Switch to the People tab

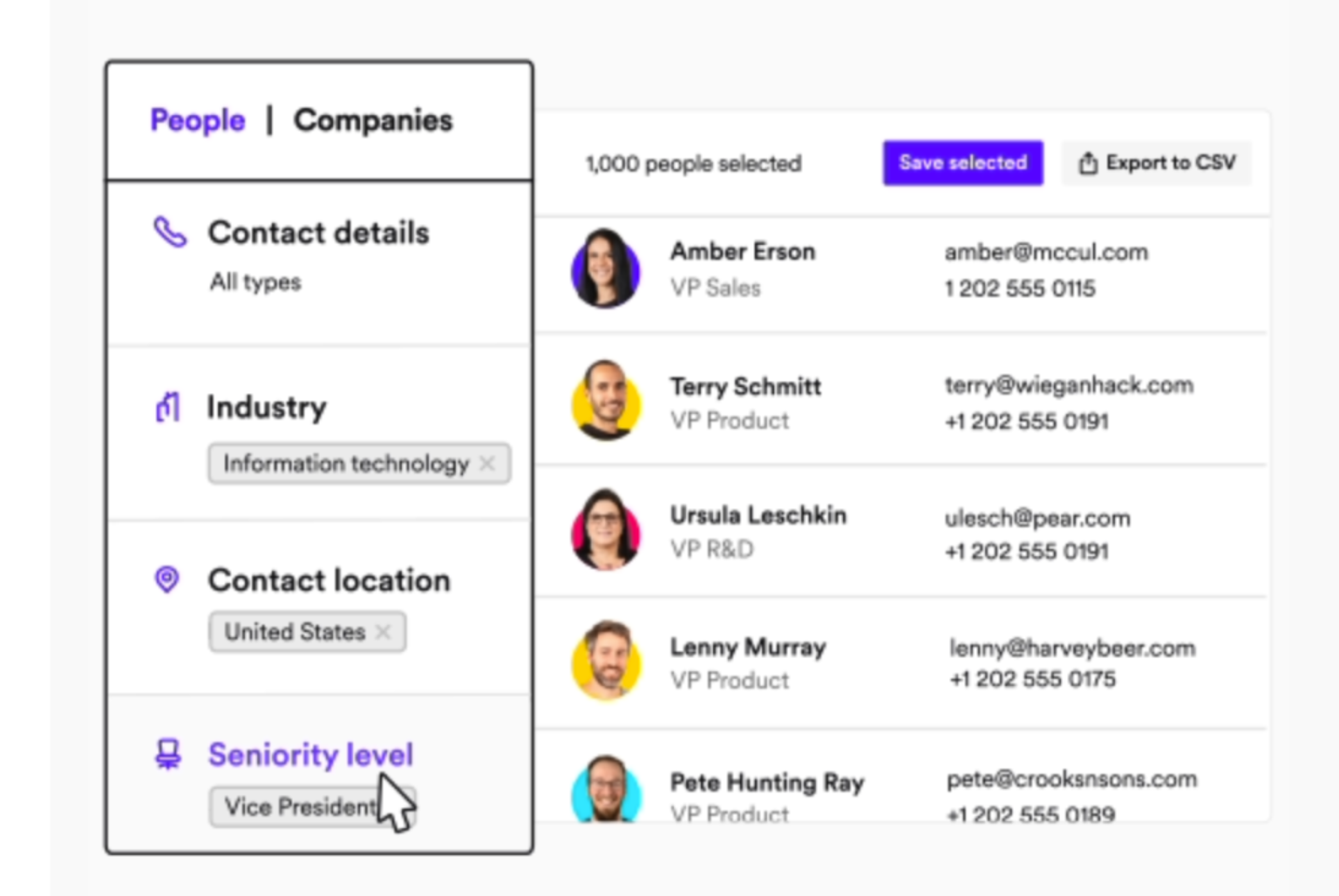198,120
